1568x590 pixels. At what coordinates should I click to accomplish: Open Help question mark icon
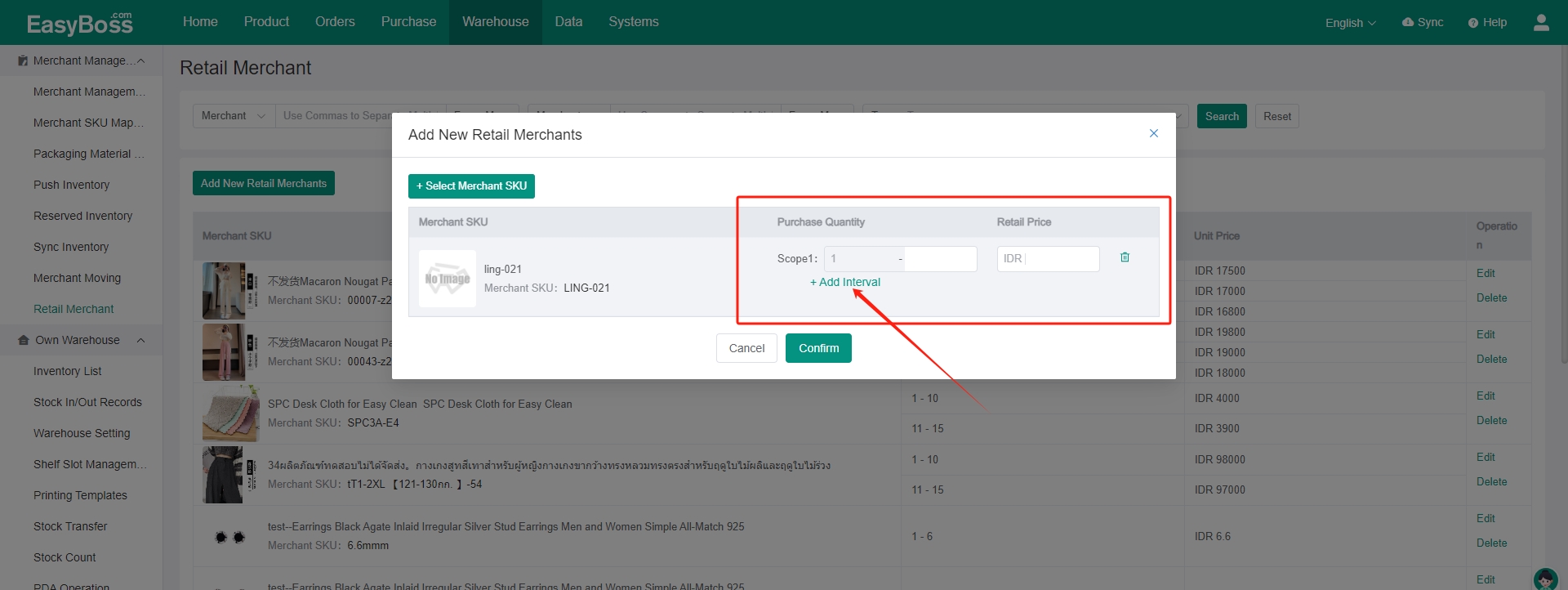pyautogui.click(x=1473, y=23)
